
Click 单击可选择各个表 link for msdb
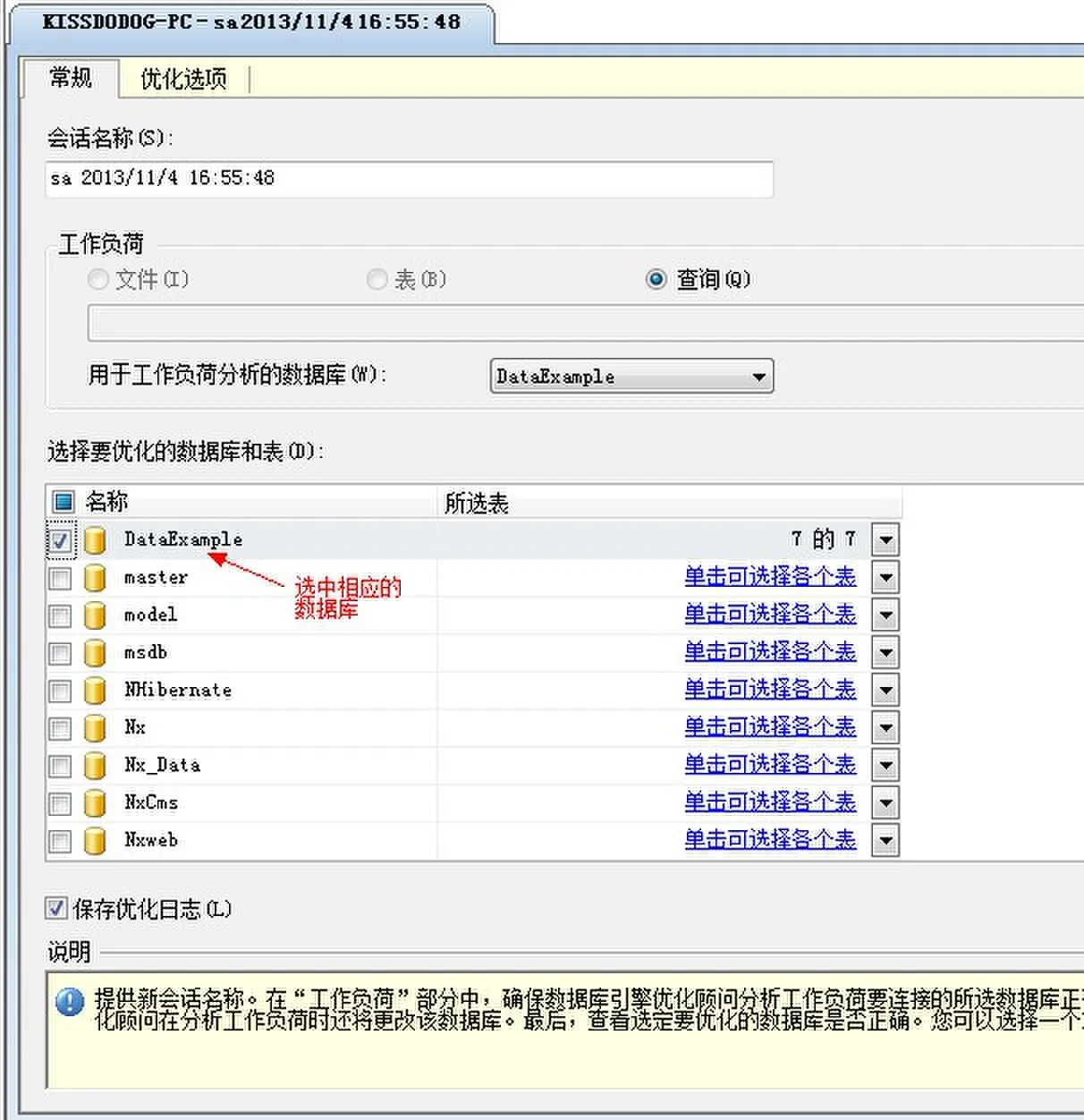click(x=770, y=651)
